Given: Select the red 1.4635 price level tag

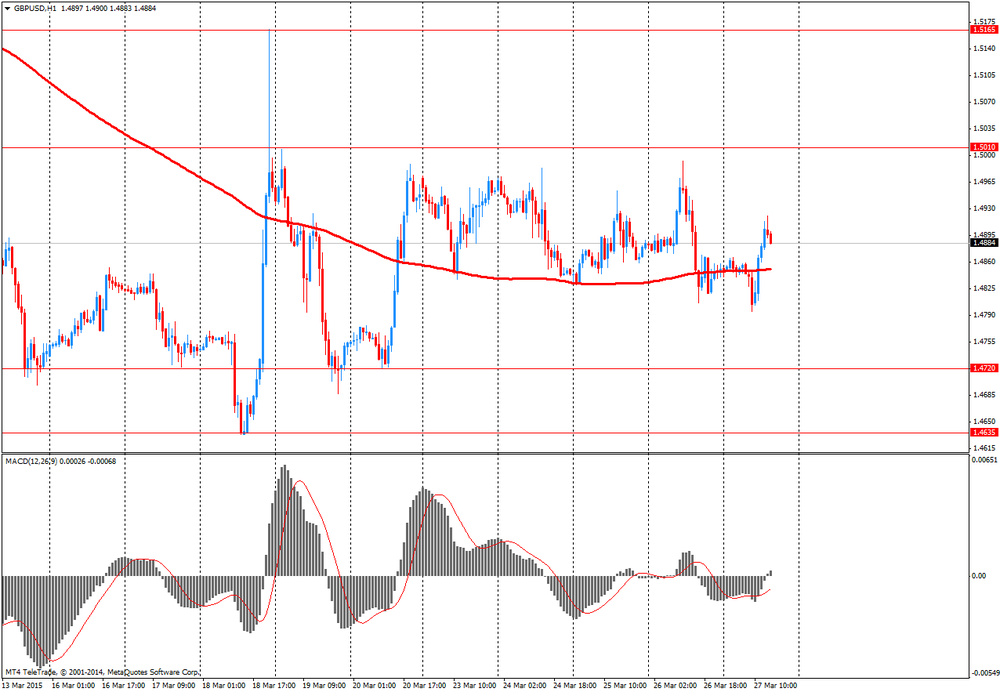Looking at the screenshot, I should (983, 432).
